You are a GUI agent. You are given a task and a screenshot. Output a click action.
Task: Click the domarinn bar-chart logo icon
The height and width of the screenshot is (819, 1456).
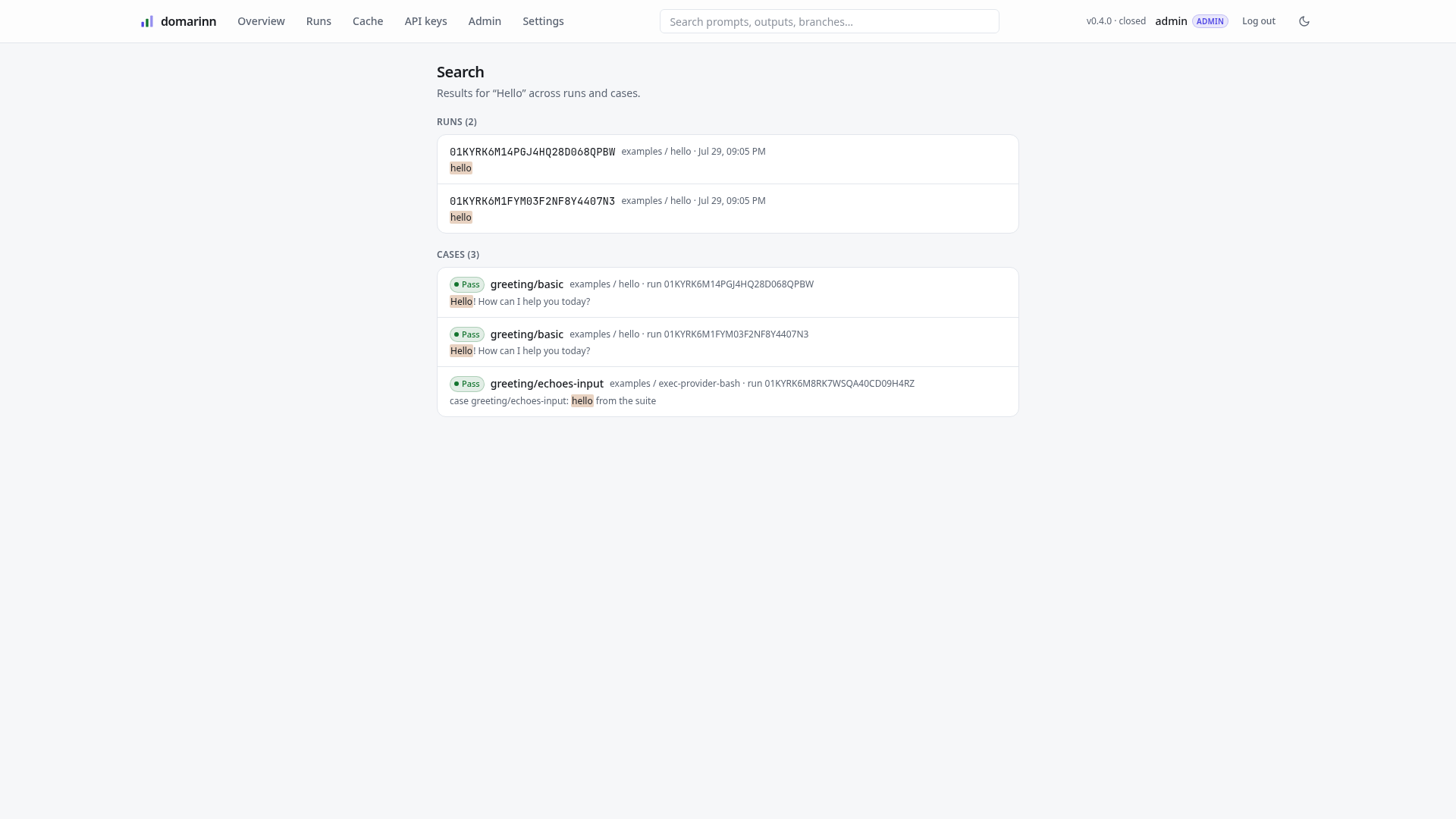(x=147, y=21)
